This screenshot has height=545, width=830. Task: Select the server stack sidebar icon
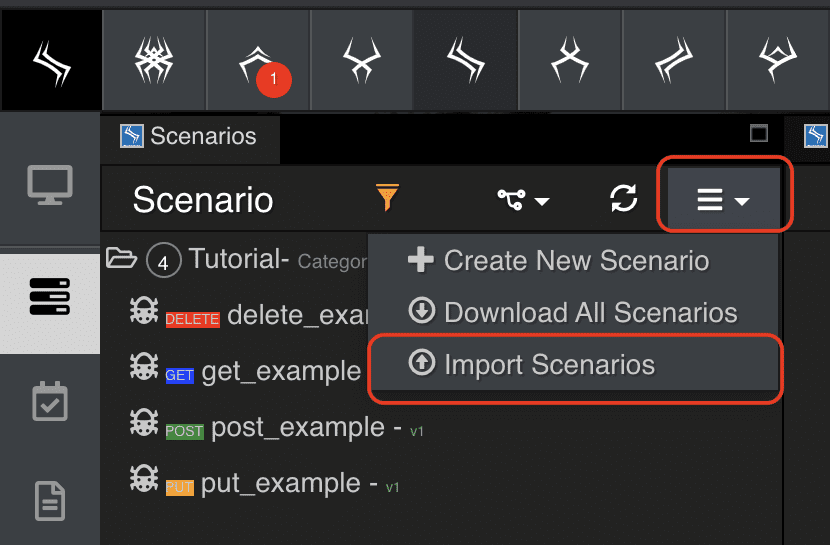pyautogui.click(x=50, y=297)
